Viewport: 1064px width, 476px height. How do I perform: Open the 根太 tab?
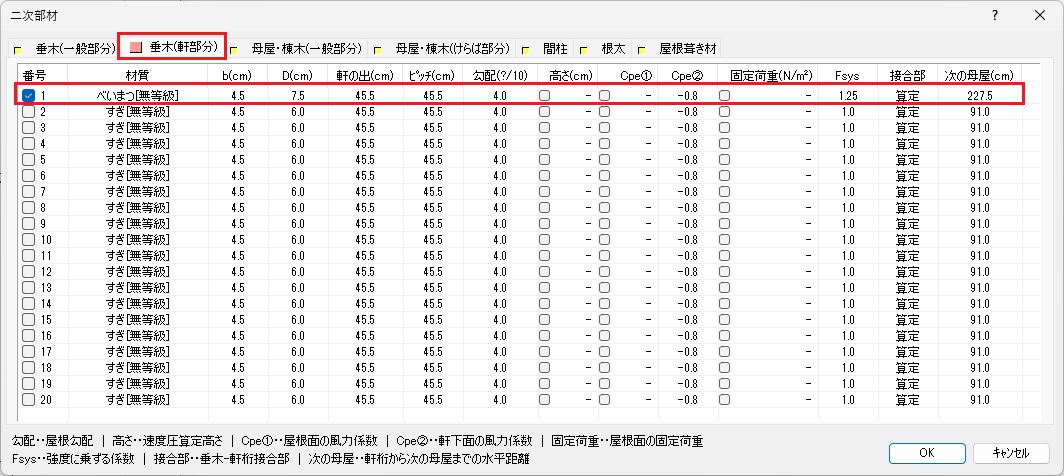tap(612, 48)
